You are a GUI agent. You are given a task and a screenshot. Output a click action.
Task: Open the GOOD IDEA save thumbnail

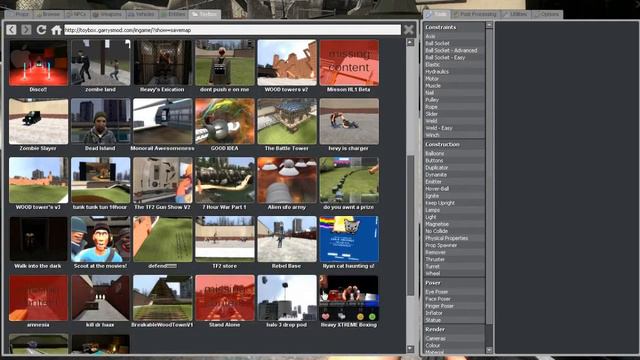[x=224, y=121]
